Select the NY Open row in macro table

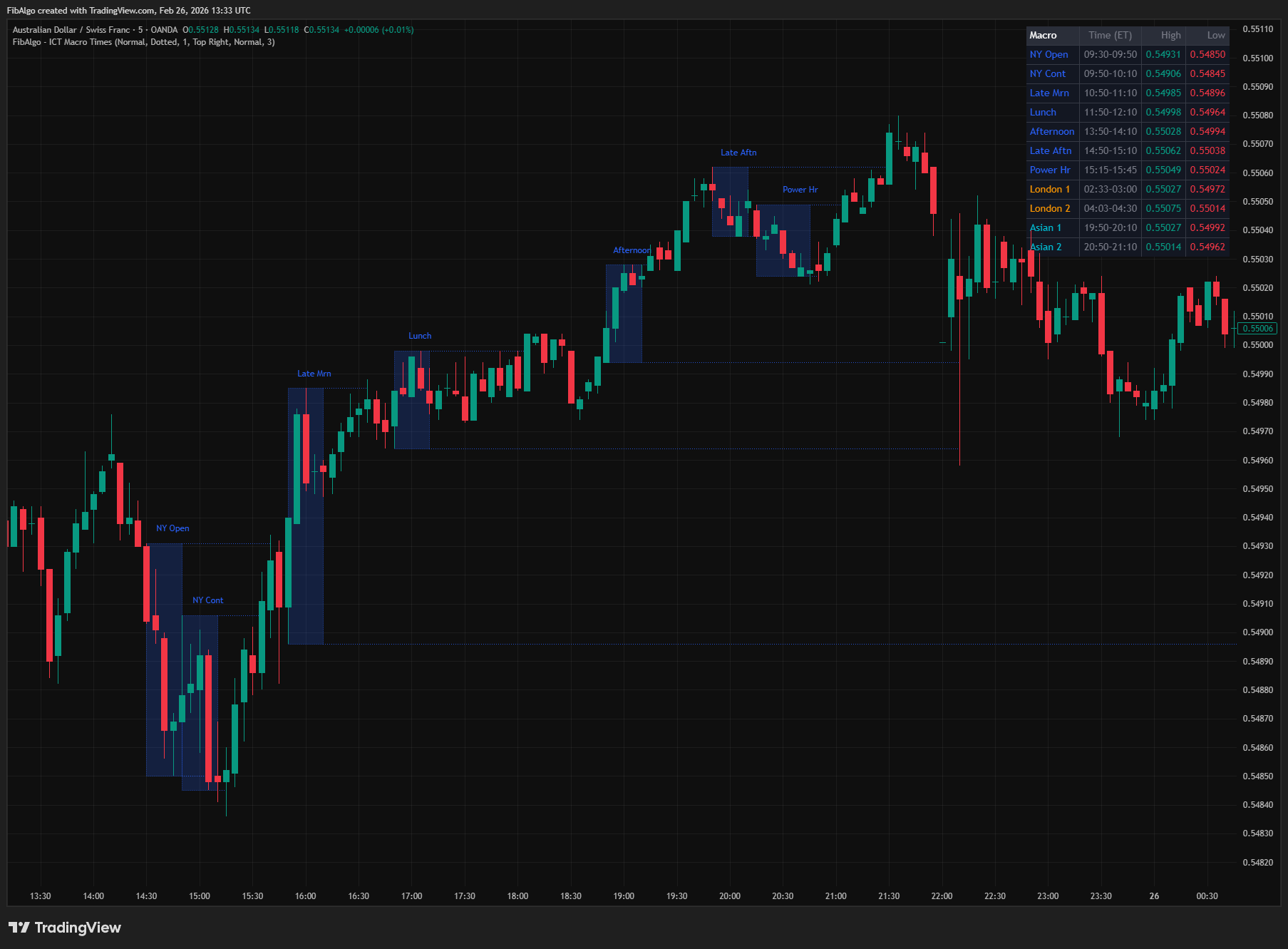1049,54
